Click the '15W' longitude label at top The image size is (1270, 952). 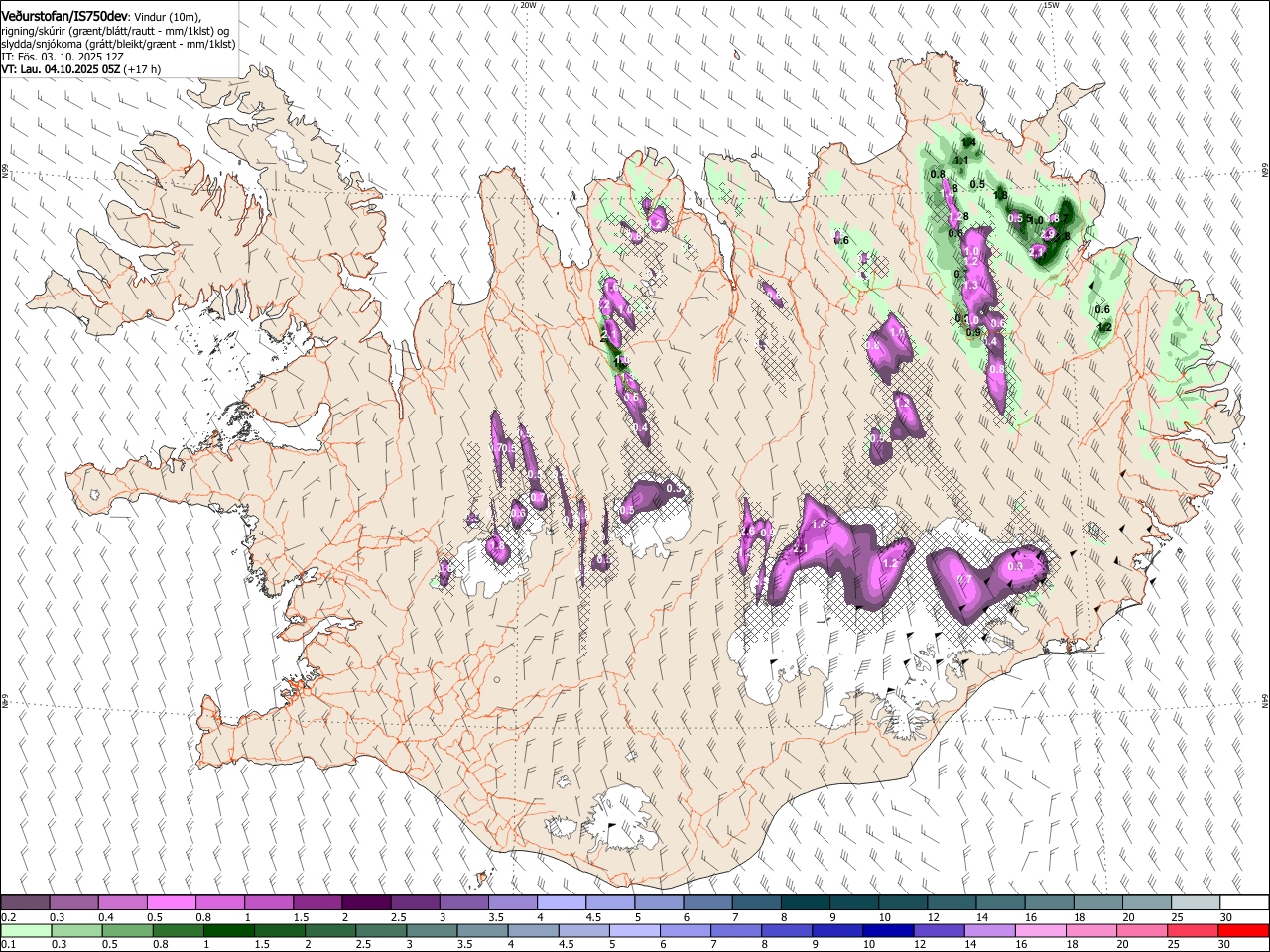click(x=1050, y=5)
